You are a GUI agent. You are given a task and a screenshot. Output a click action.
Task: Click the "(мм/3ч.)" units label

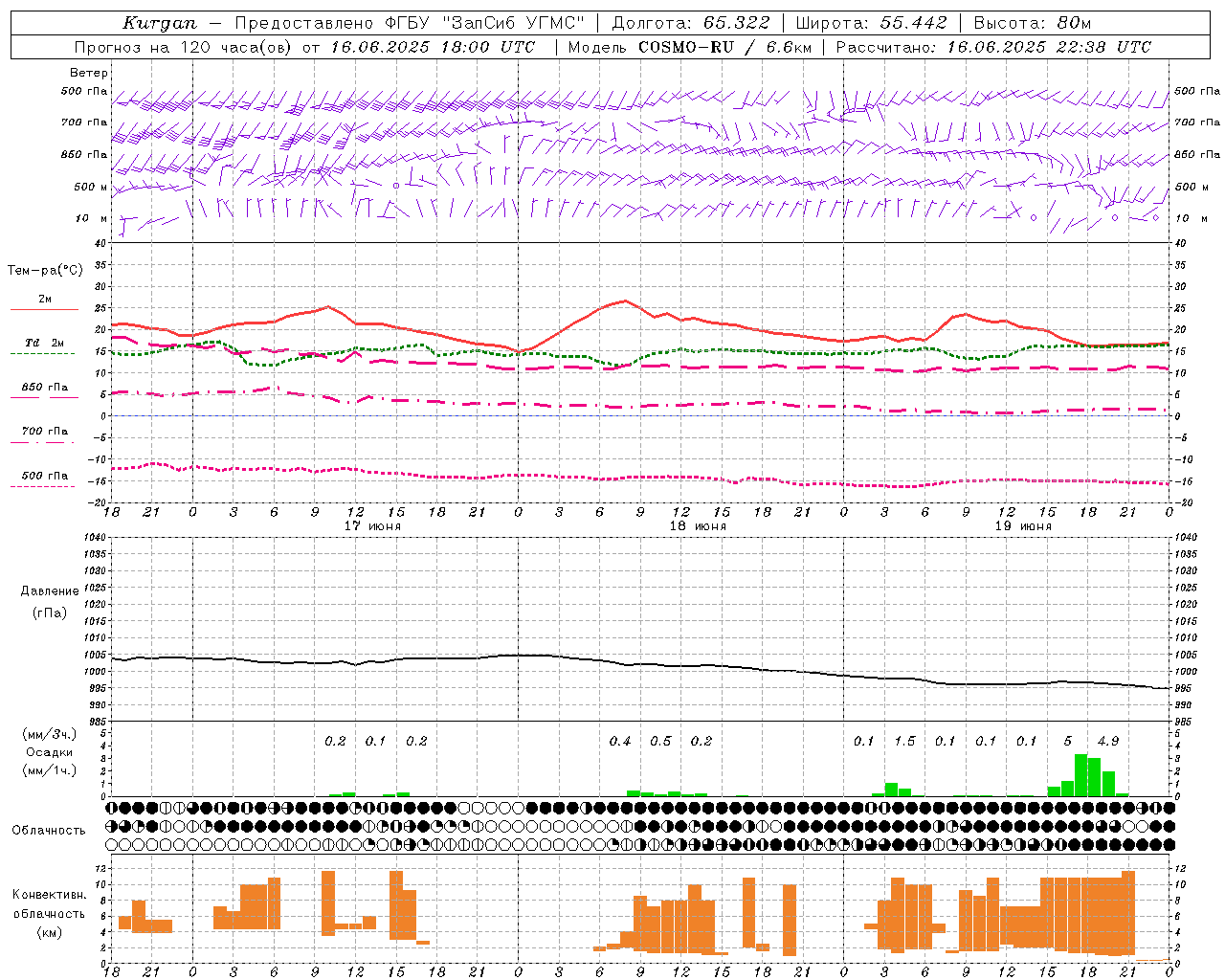coord(50,735)
